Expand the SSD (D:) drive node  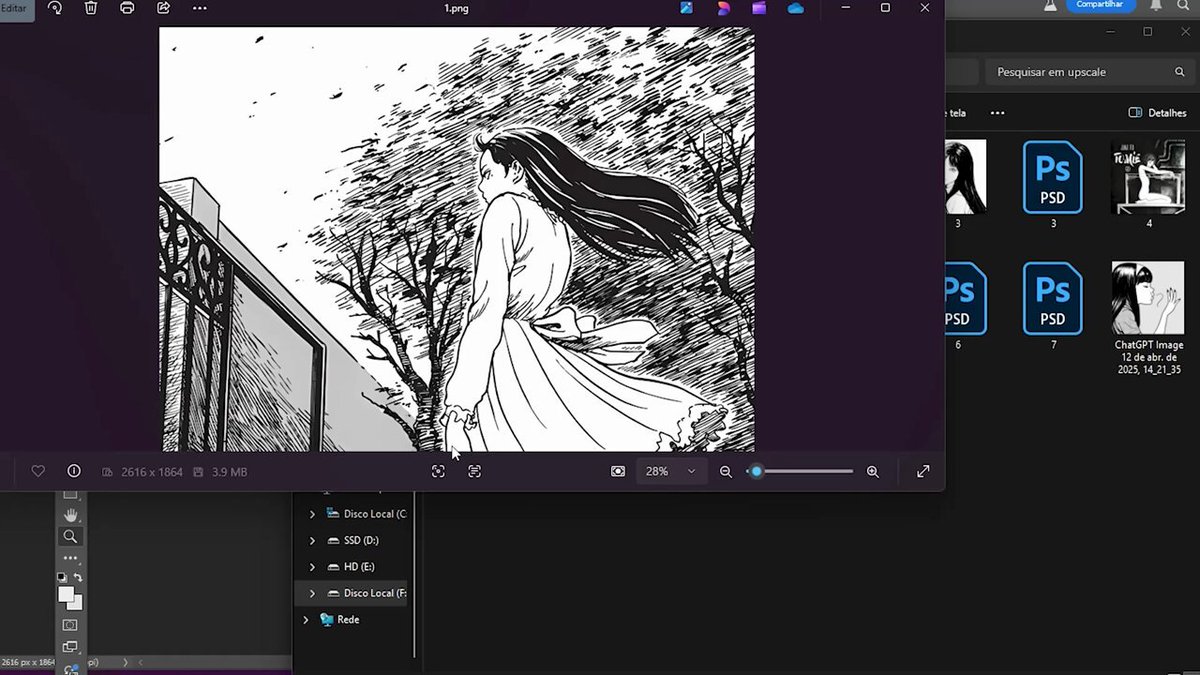[x=312, y=540]
